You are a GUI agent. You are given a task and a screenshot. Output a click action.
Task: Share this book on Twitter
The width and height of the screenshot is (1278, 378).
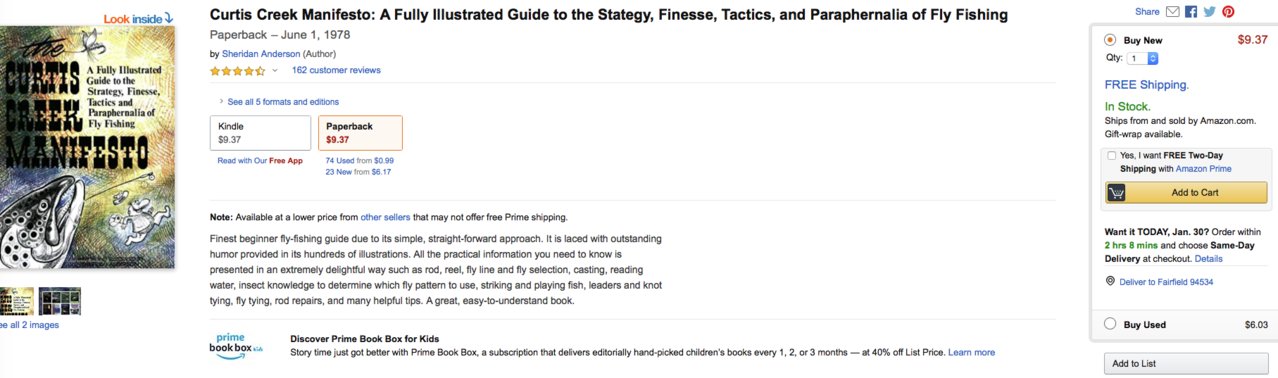coord(1209,12)
